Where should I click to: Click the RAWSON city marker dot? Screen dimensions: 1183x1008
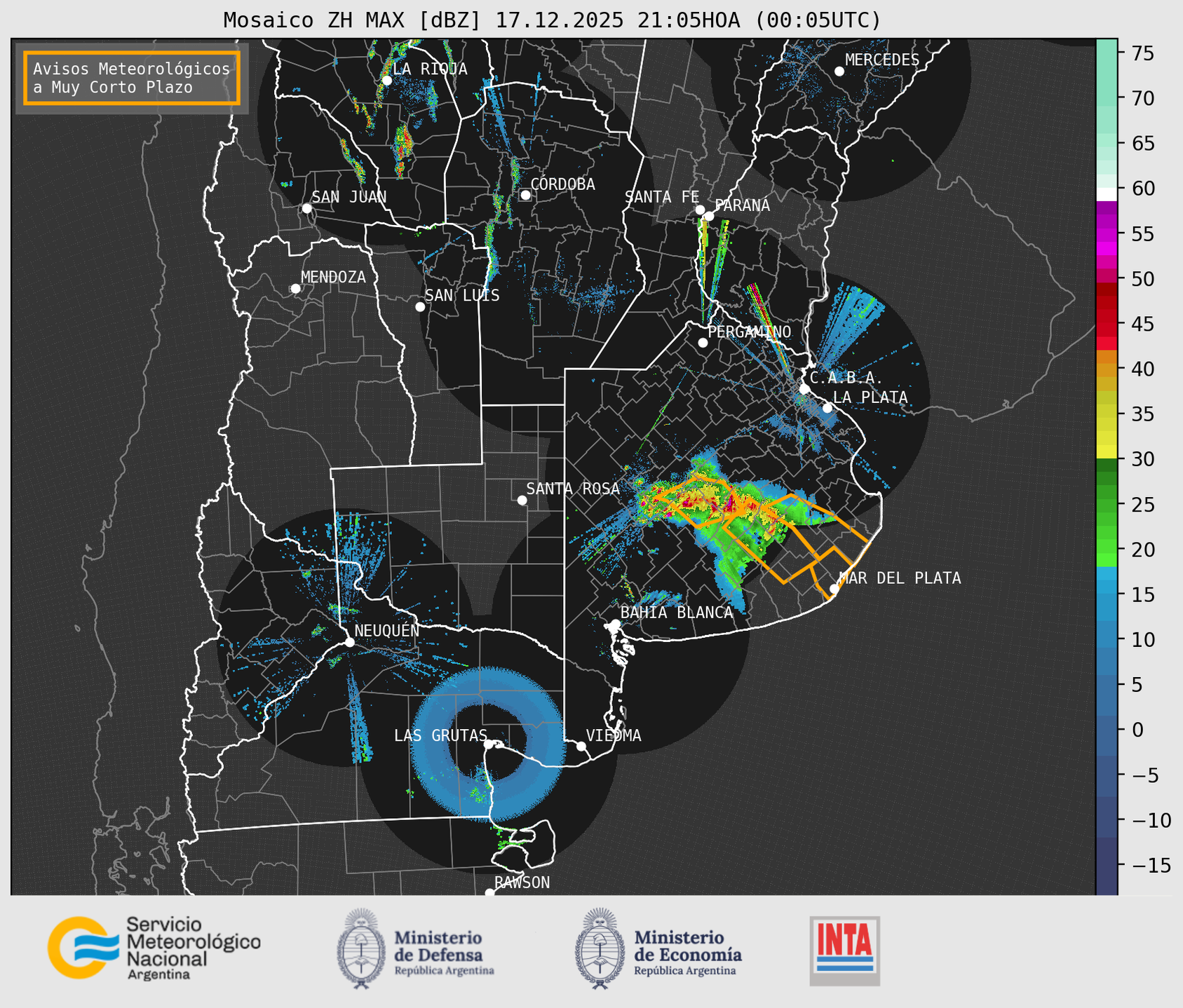(x=489, y=893)
